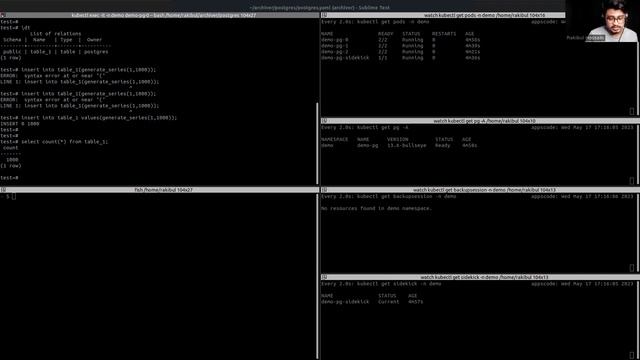This screenshot has width=640, height=360.
Task: Click 'Every 2.0s: kubectl get backupsession -n demo' header
Action: [388, 196]
